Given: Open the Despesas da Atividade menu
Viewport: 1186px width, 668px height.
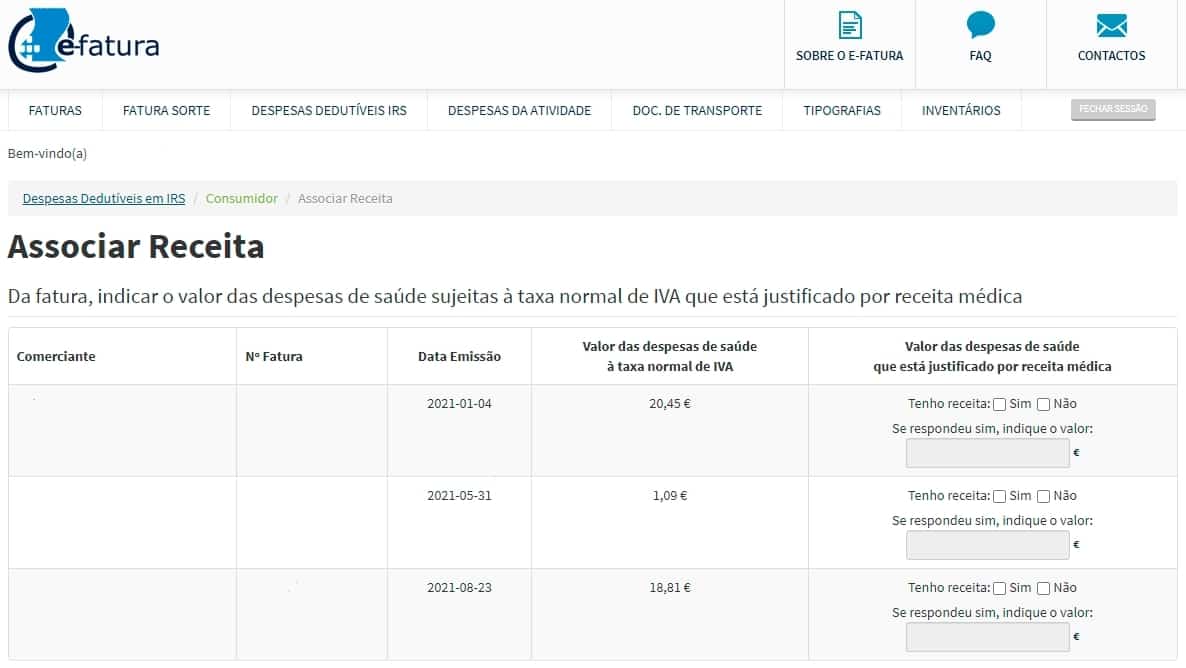Looking at the screenshot, I should tap(519, 111).
